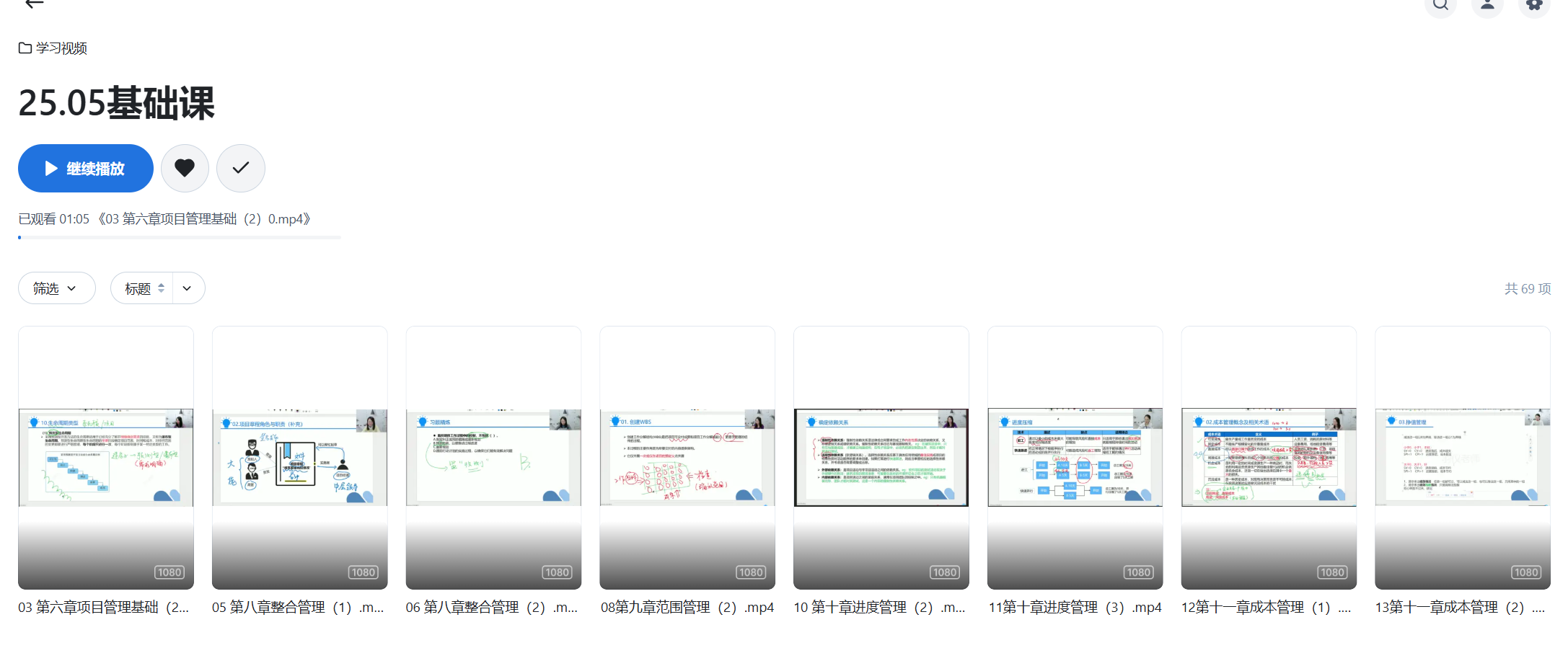Image resolution: width=1568 pixels, height=648 pixels.
Task: Open settings with the gear icon
Action: tap(1534, 4)
